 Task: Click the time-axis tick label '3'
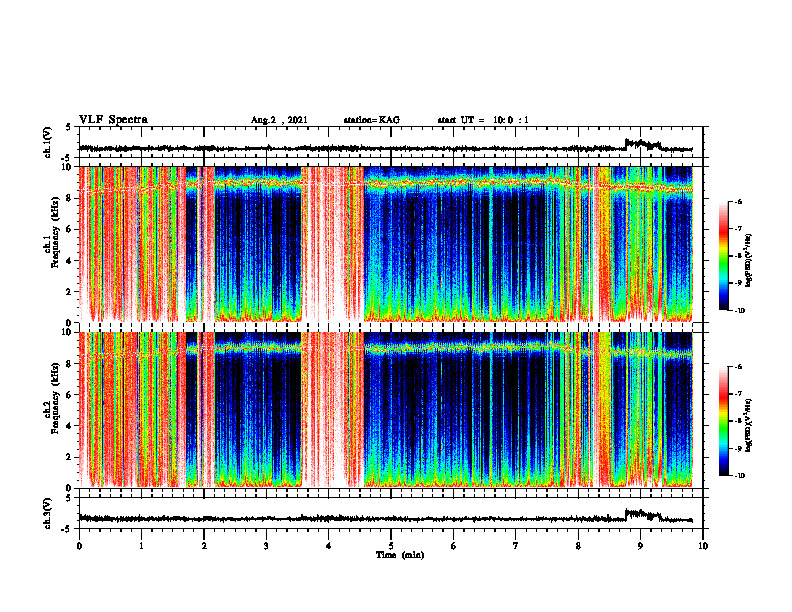266,546
